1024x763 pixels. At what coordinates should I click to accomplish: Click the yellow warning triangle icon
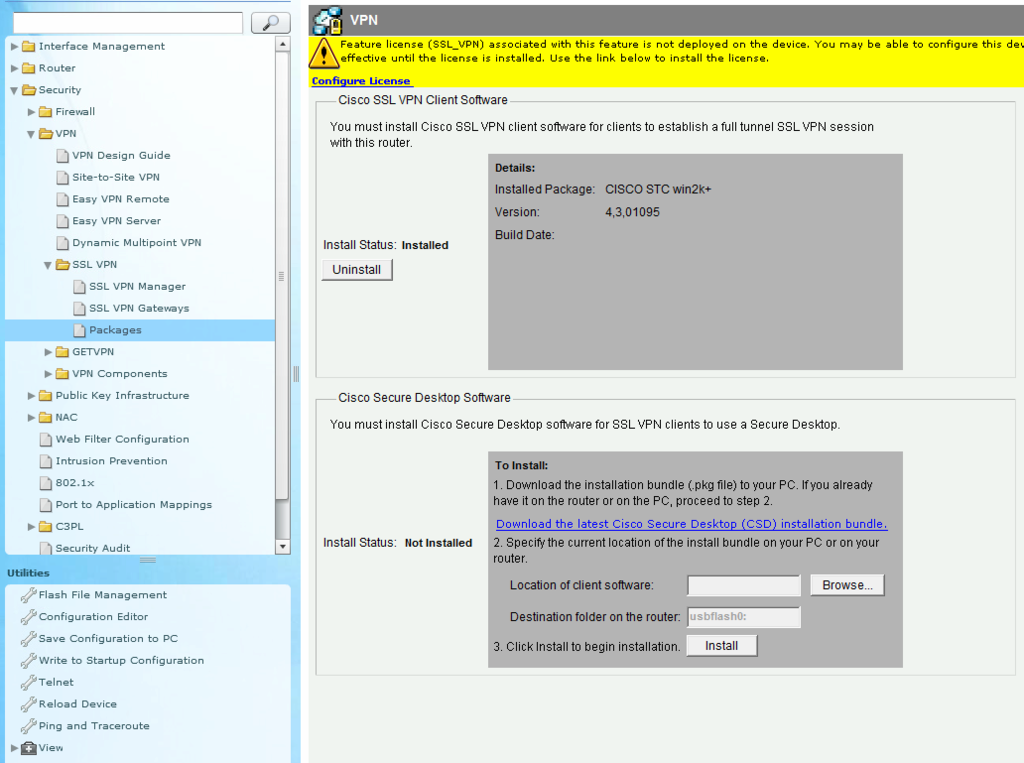[x=323, y=53]
